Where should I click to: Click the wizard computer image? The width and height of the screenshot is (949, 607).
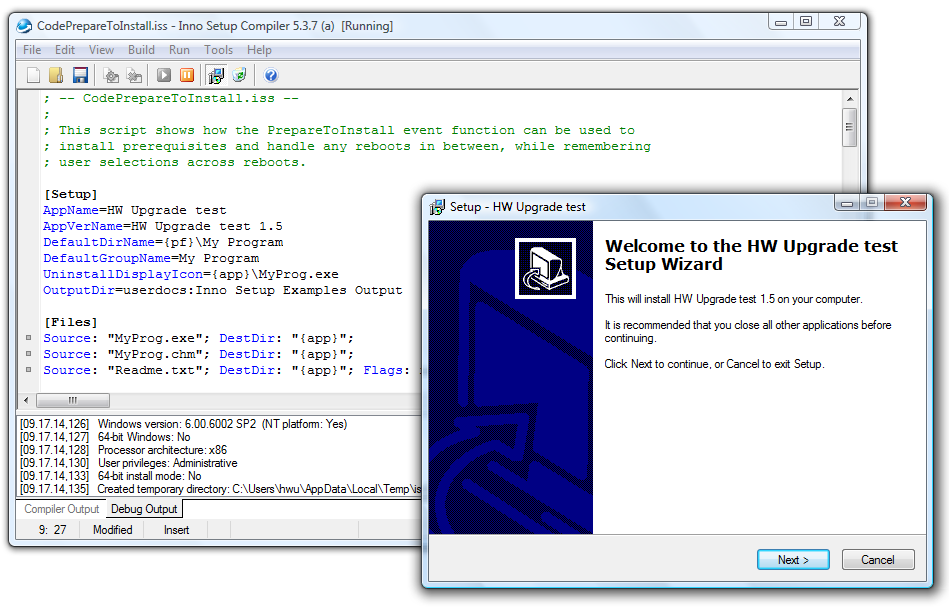click(x=545, y=268)
